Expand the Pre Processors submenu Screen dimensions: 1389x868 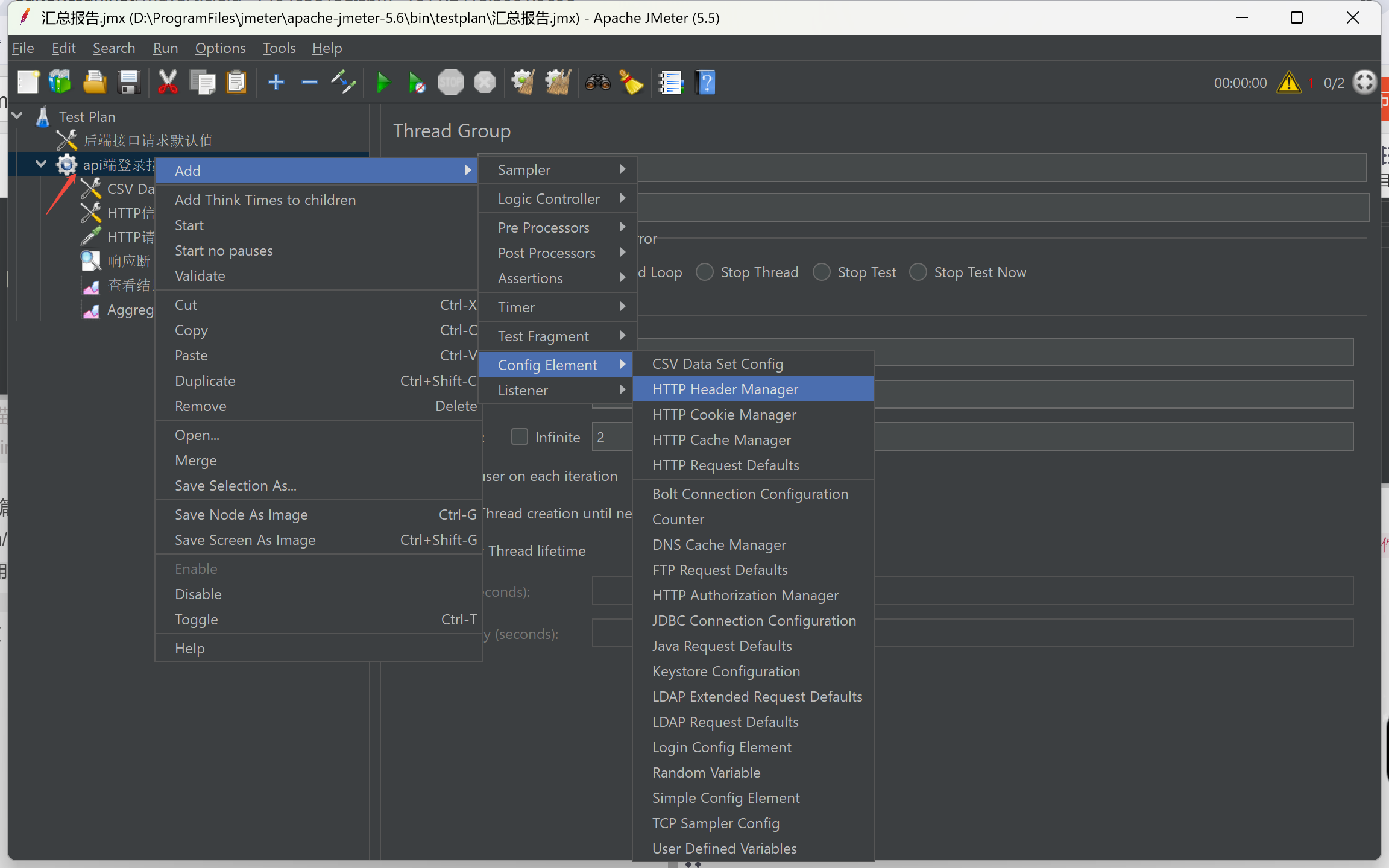tap(558, 228)
